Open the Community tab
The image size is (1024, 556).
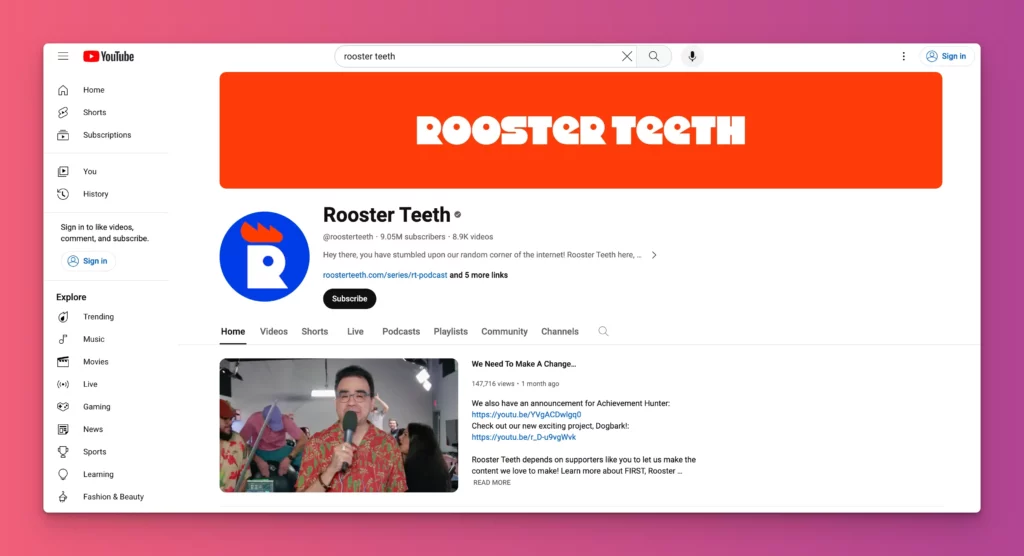tap(504, 331)
